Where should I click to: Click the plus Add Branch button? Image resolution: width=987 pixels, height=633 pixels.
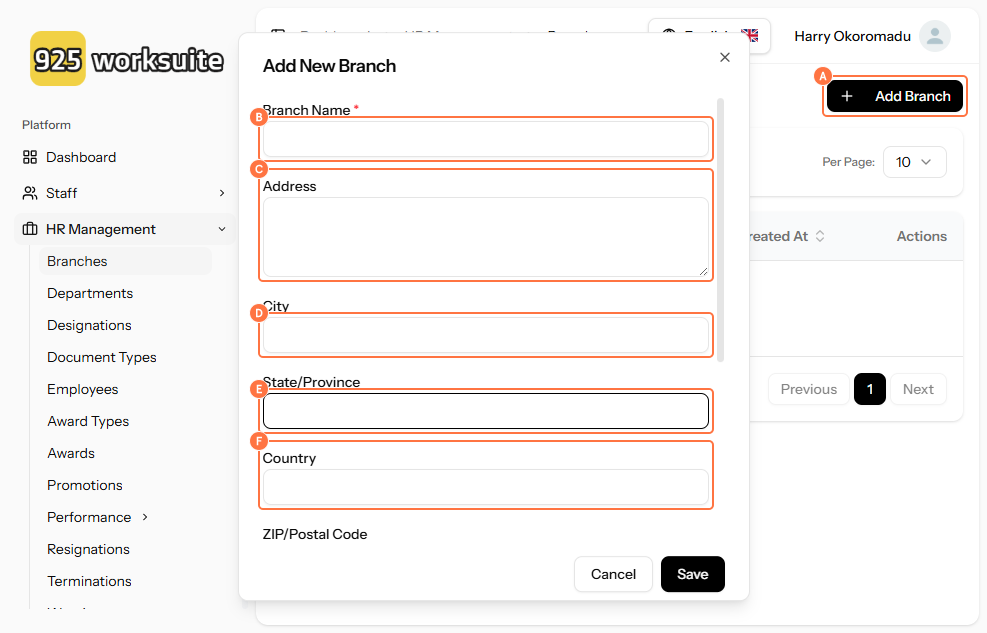(895, 97)
